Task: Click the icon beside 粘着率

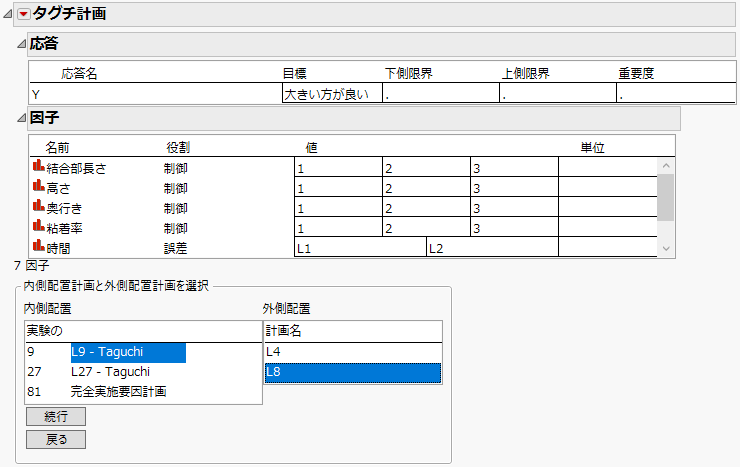Action: 39,227
